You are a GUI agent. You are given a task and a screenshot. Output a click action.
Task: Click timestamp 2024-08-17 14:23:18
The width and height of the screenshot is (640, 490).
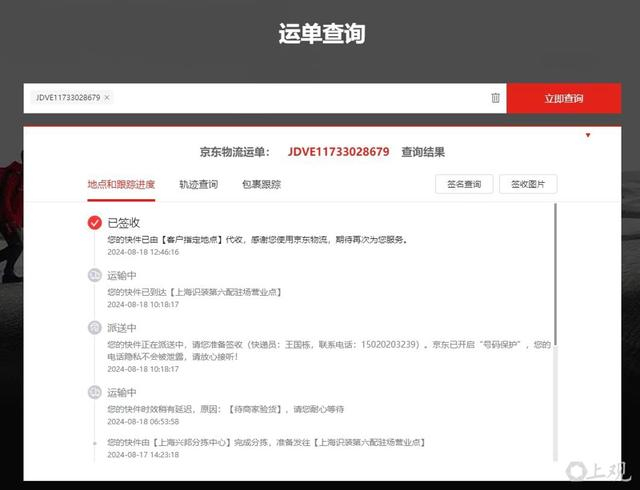click(143, 455)
